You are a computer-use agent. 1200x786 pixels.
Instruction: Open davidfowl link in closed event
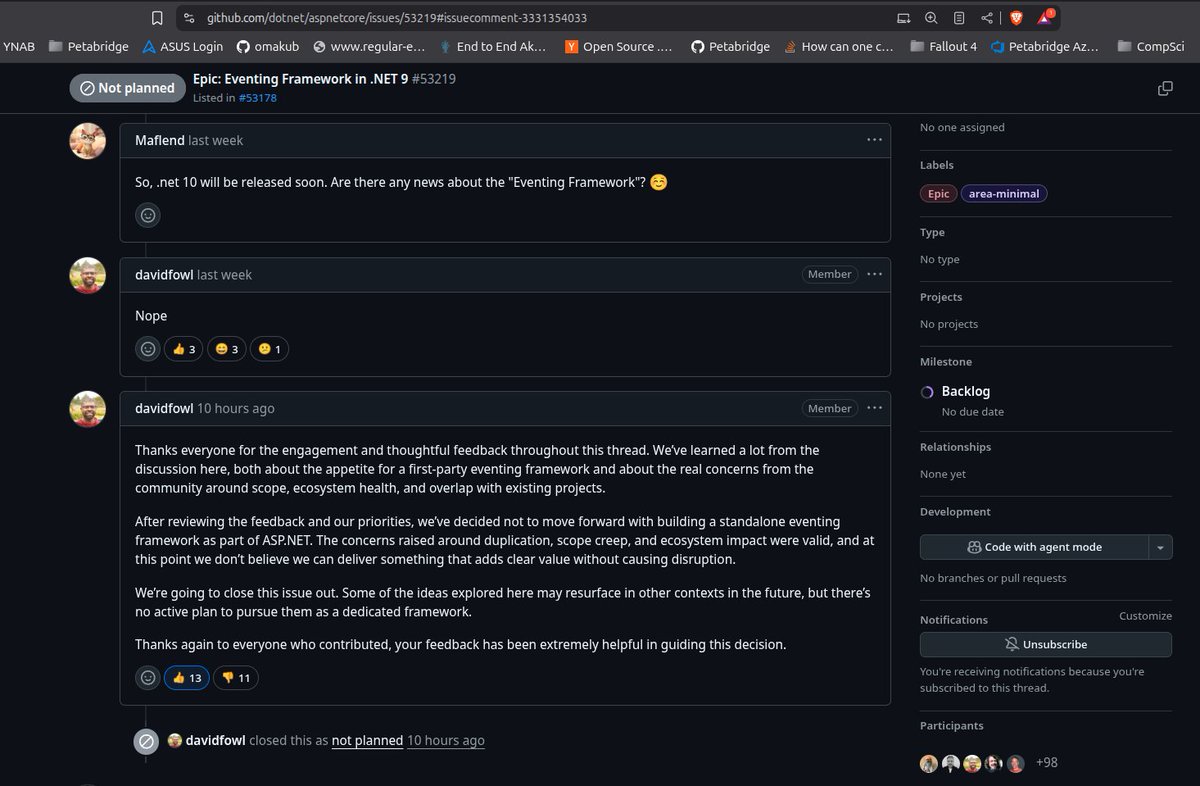point(215,741)
